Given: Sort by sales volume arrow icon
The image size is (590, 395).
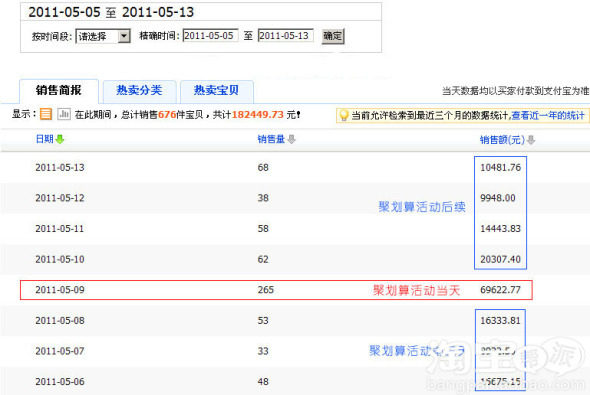Looking at the screenshot, I should (291, 140).
